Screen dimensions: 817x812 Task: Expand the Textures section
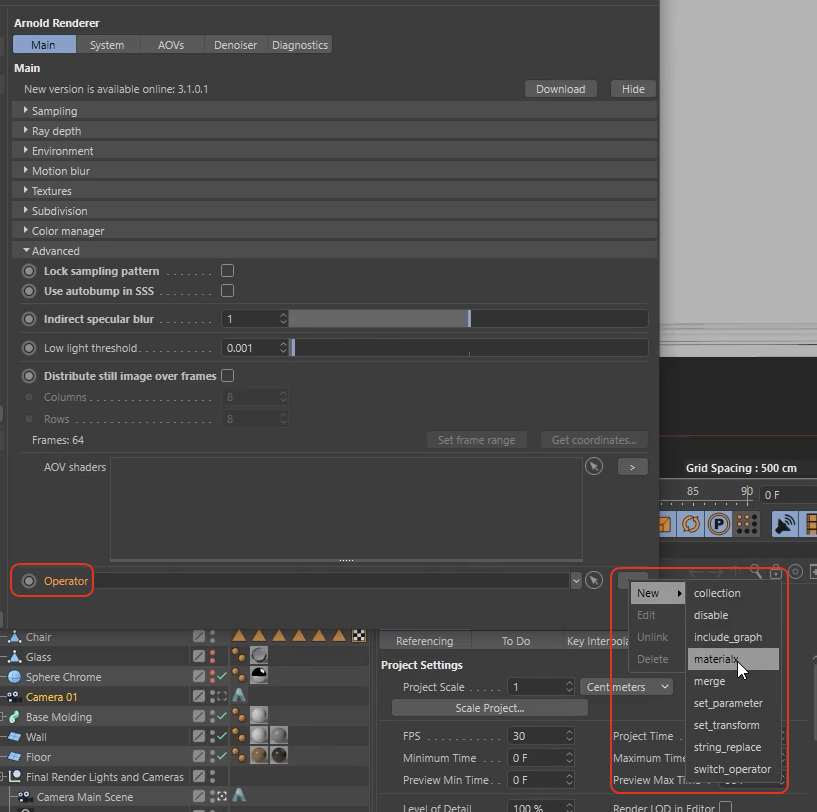(x=334, y=191)
